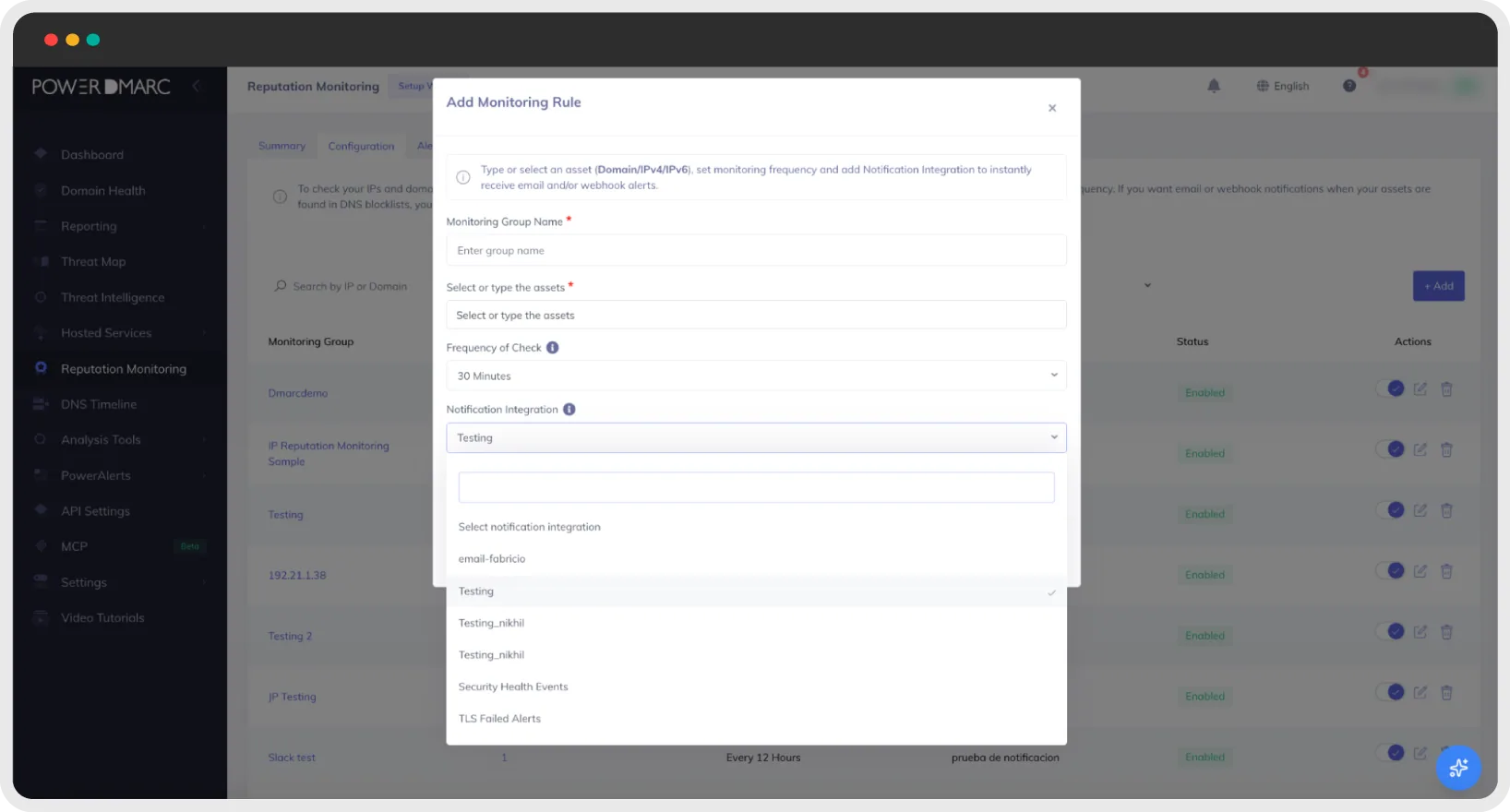The width and height of the screenshot is (1510, 812).
Task: Open the Dmarcdemo monitoring group link
Action: [x=298, y=393]
